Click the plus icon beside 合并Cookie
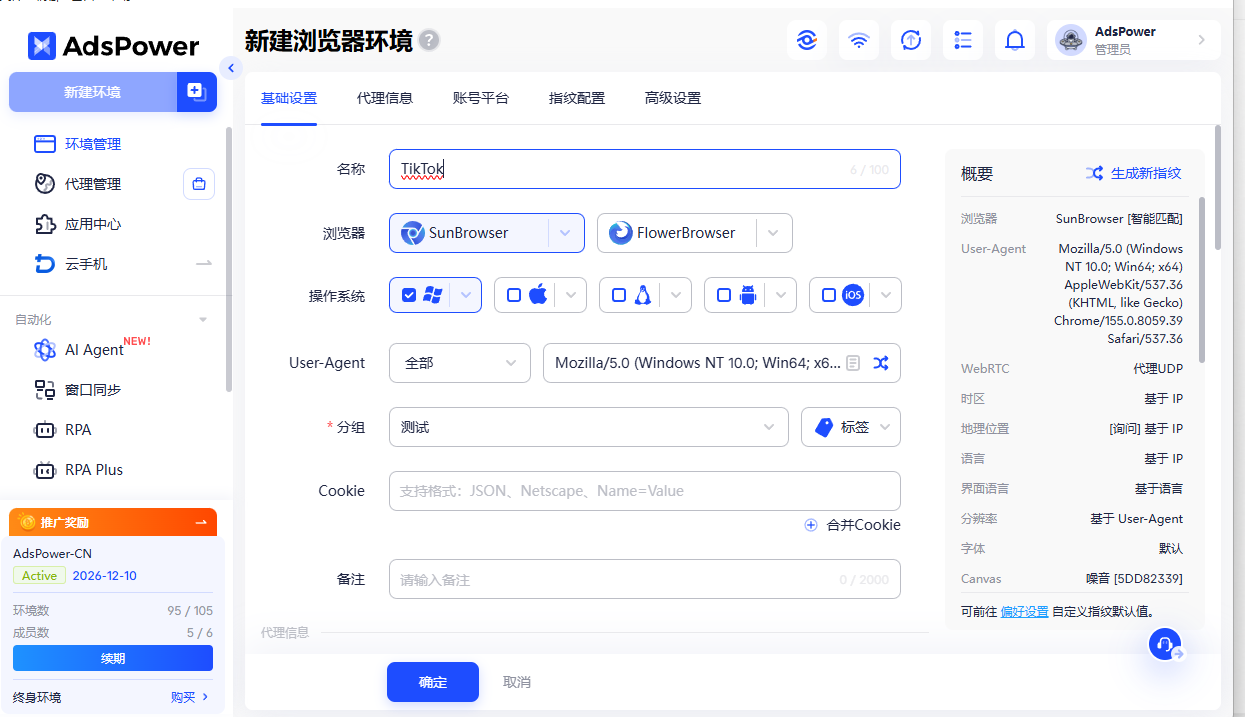1245x717 pixels. pos(811,525)
